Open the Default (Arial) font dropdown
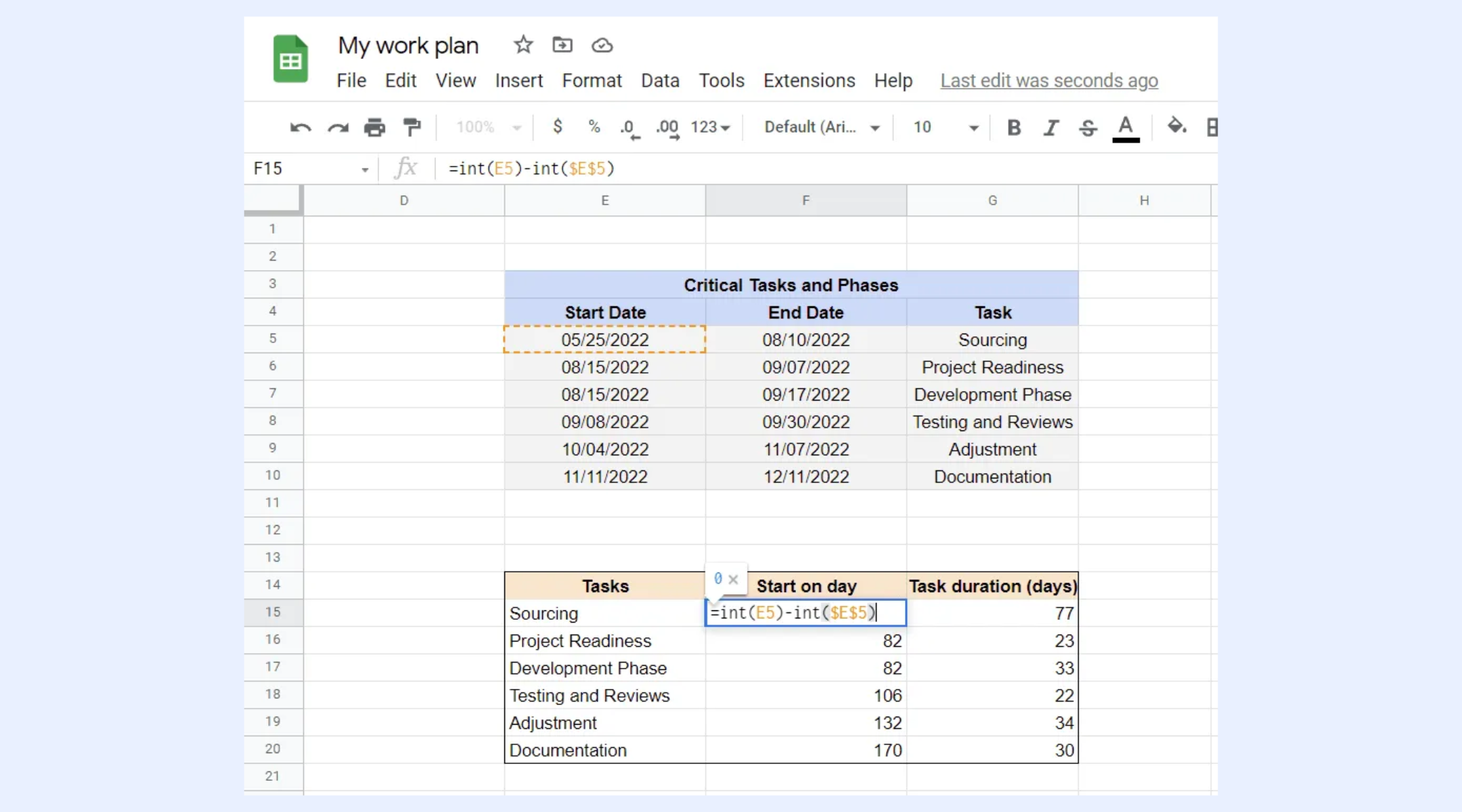This screenshot has height=812, width=1462. (x=822, y=127)
